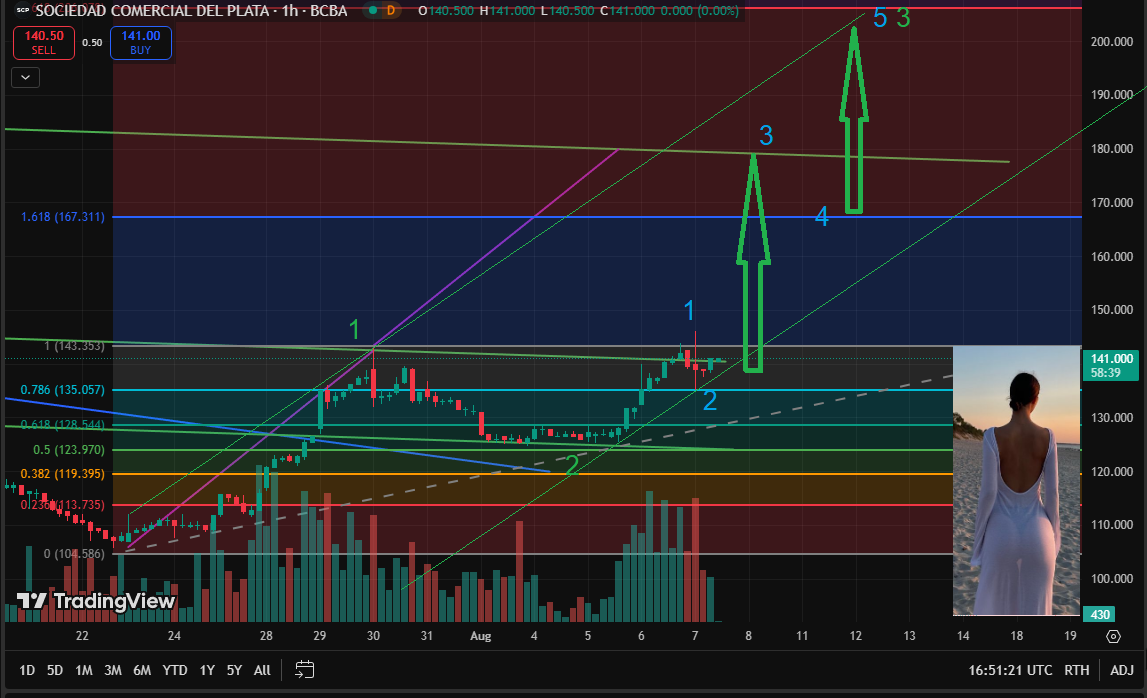Click the 170.000 price axis label
This screenshot has height=698, width=1147.
click(1112, 203)
